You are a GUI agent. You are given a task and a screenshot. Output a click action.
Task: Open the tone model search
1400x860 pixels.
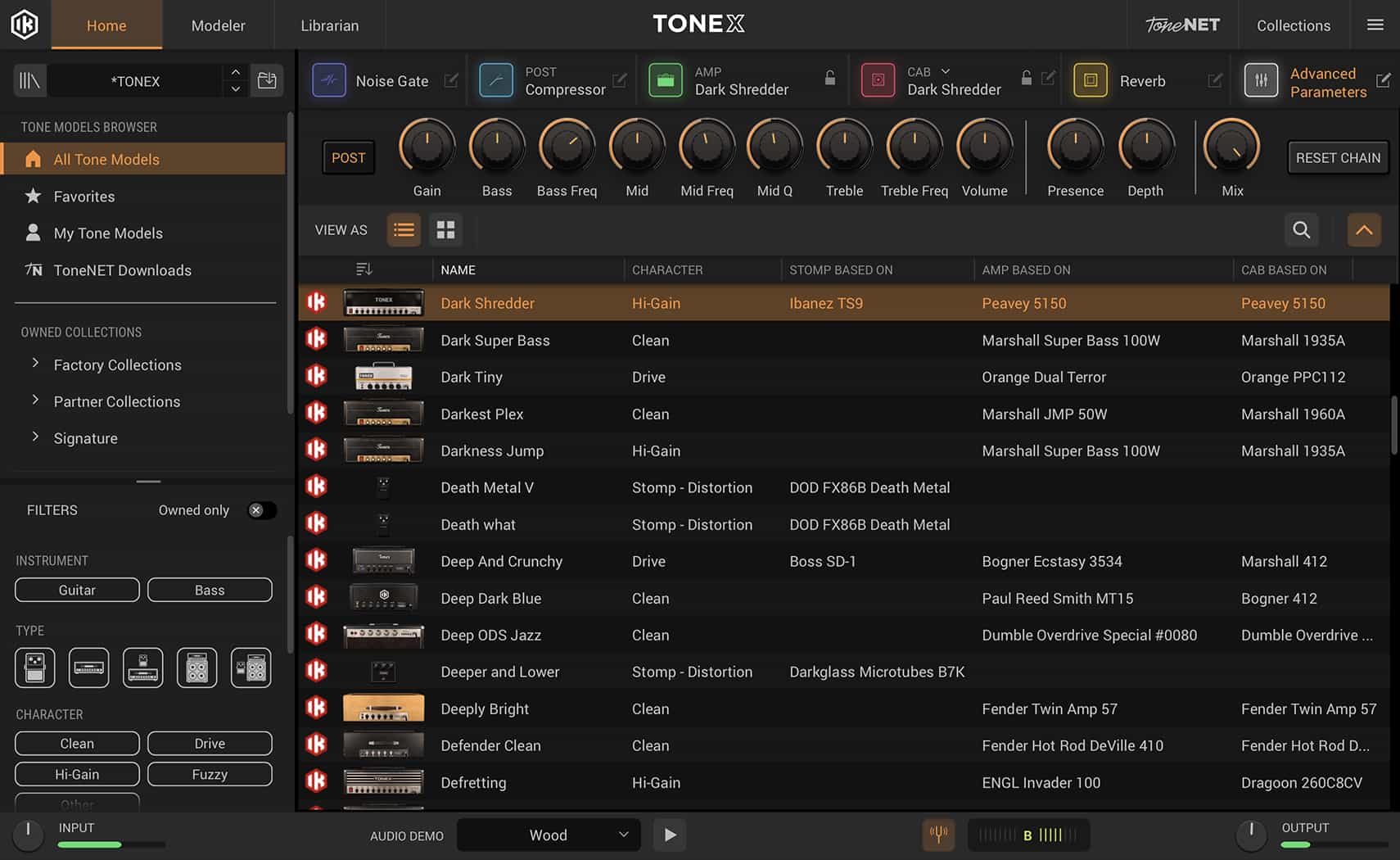coord(1301,230)
